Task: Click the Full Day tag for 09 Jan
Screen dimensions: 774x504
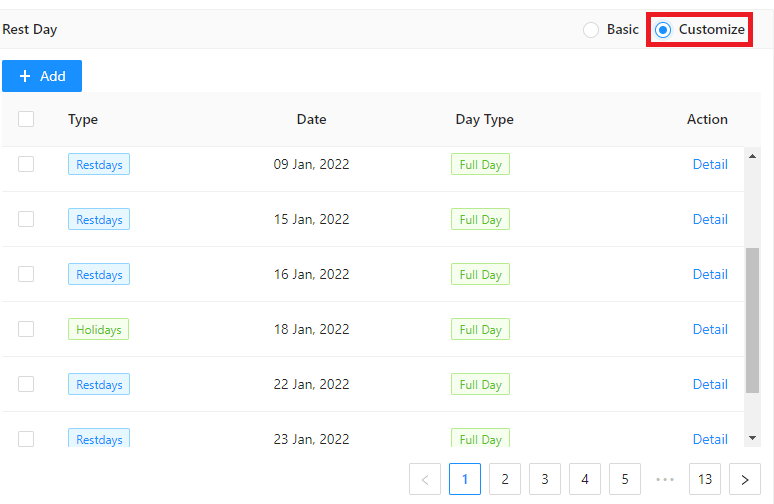Action: click(480, 164)
